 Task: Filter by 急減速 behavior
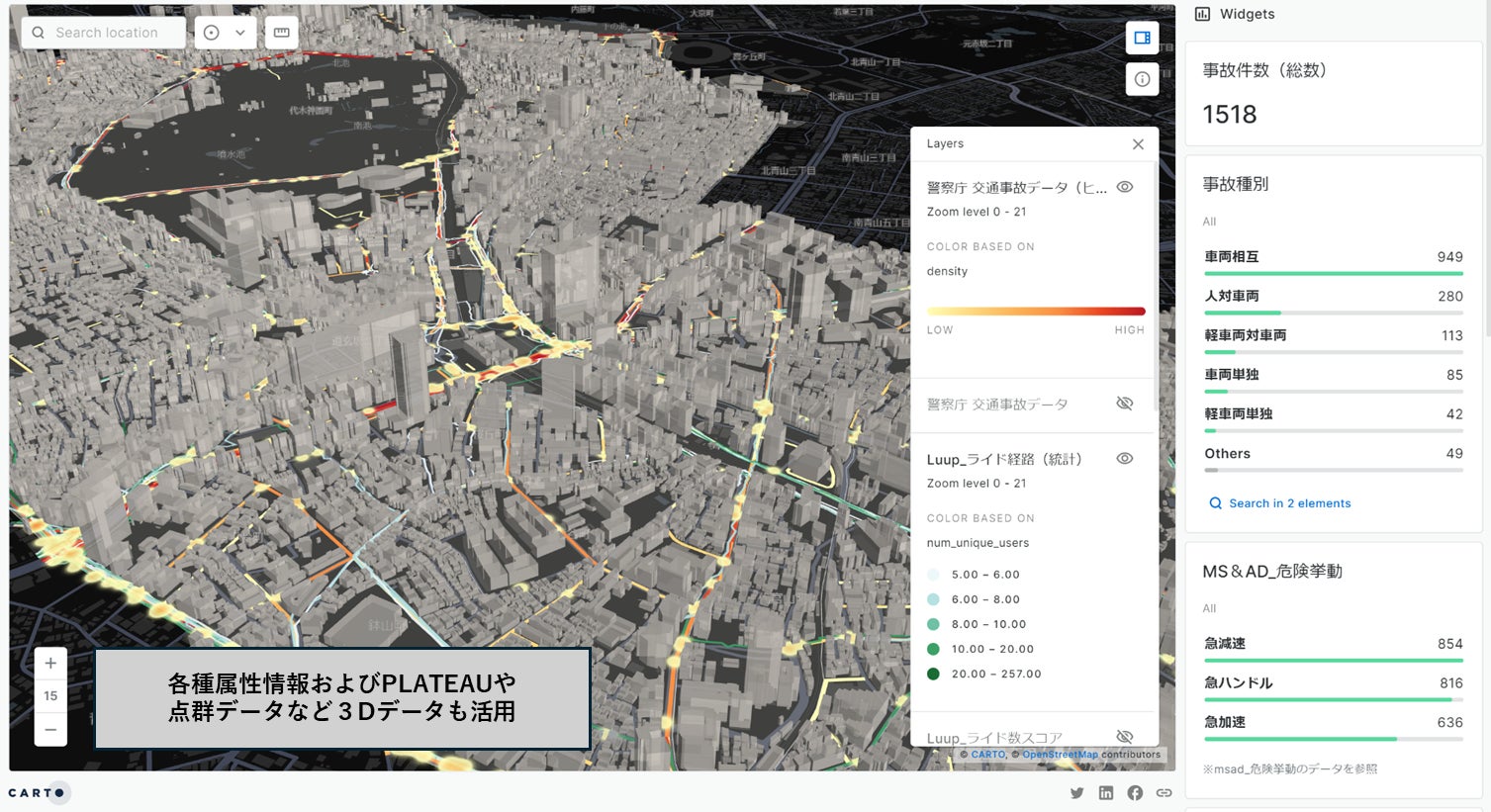(x=1334, y=648)
